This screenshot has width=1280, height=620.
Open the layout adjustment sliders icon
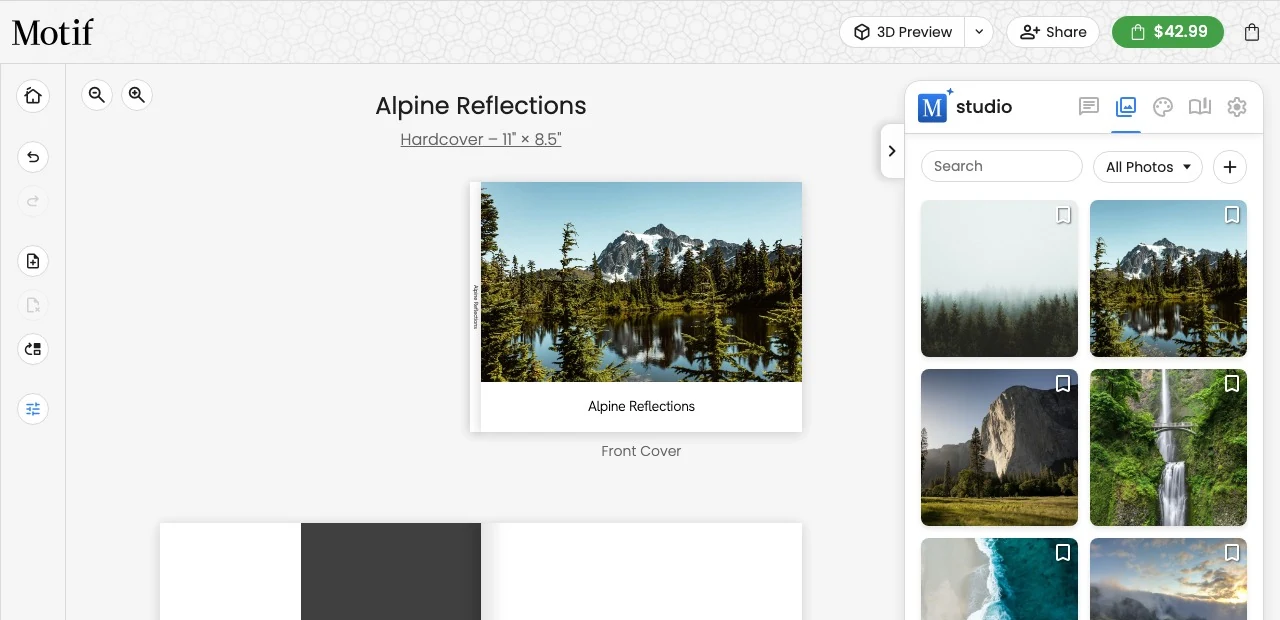tap(33, 409)
